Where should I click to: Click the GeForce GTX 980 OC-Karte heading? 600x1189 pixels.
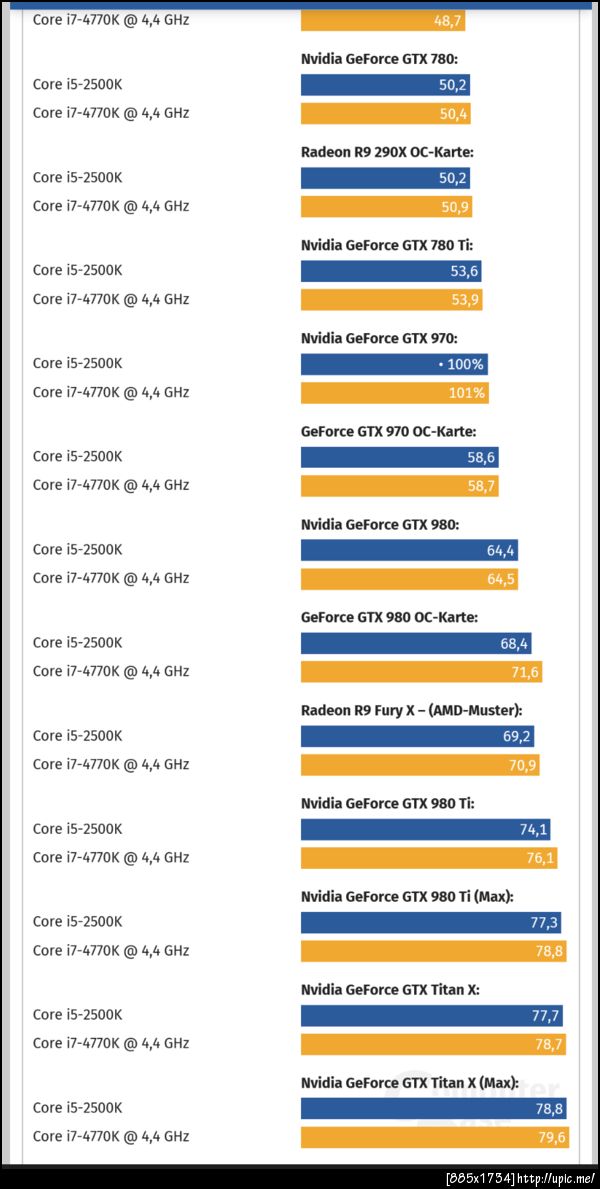pyautogui.click(x=389, y=617)
